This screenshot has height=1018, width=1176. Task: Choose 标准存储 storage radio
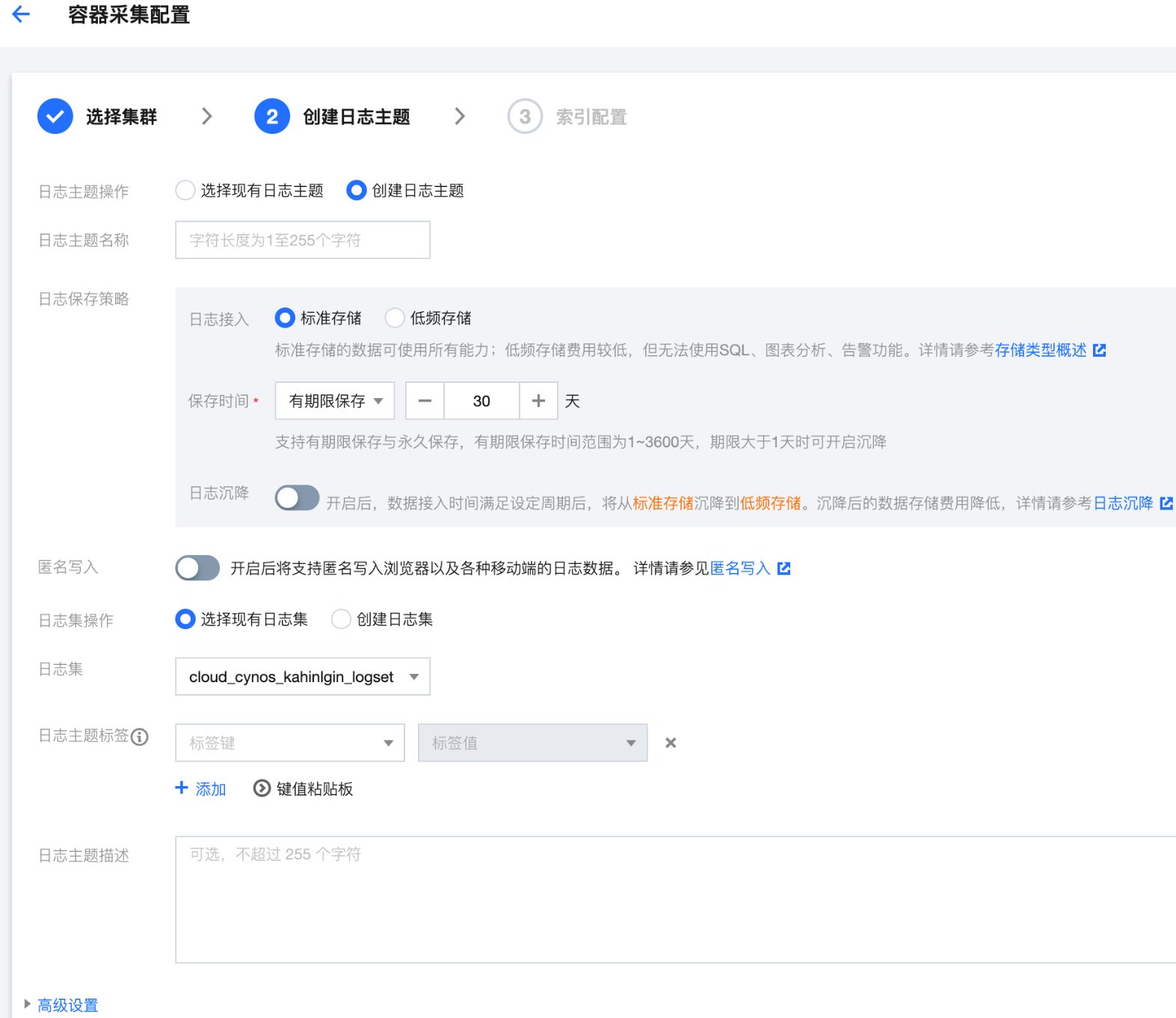click(x=285, y=318)
